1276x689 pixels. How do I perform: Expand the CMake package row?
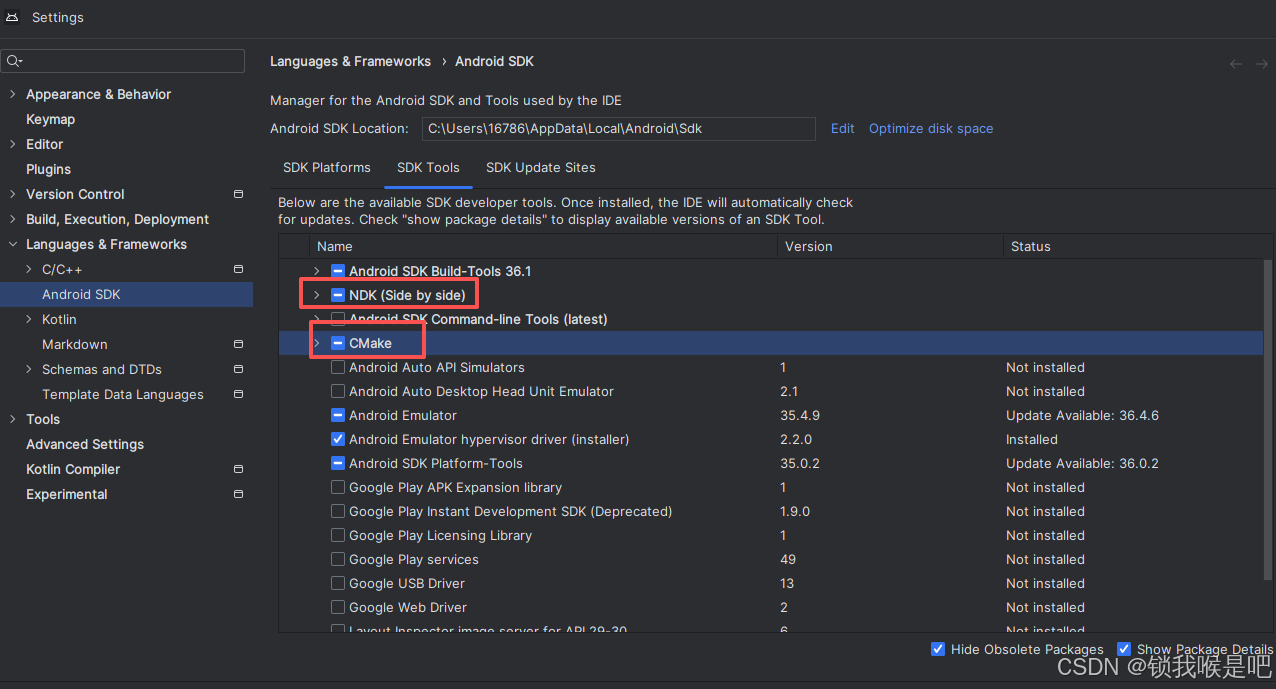[x=317, y=343]
